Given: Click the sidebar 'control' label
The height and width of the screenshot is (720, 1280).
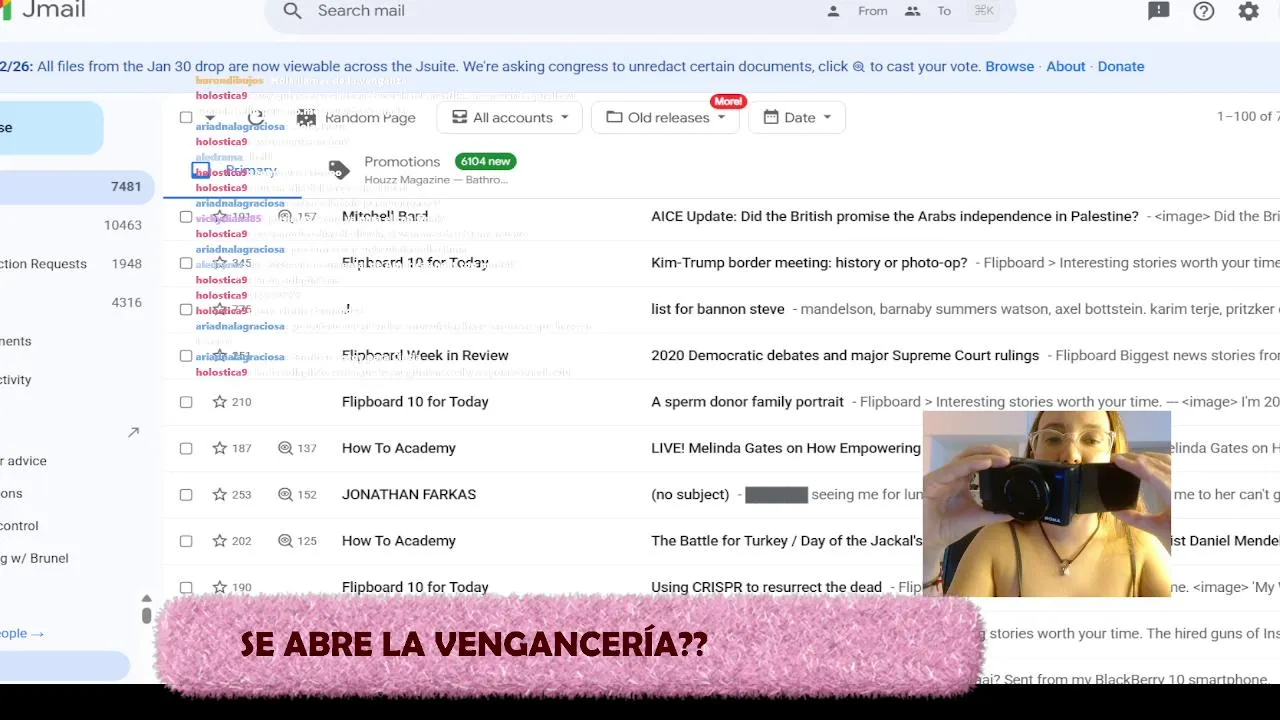Looking at the screenshot, I should click(20, 526).
